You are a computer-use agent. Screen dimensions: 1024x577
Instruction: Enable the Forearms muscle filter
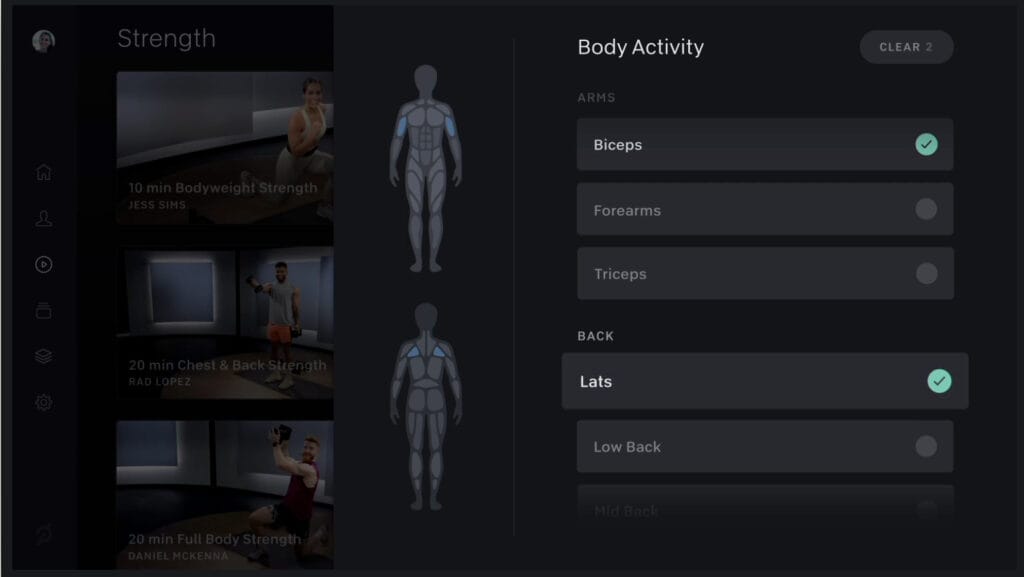765,210
